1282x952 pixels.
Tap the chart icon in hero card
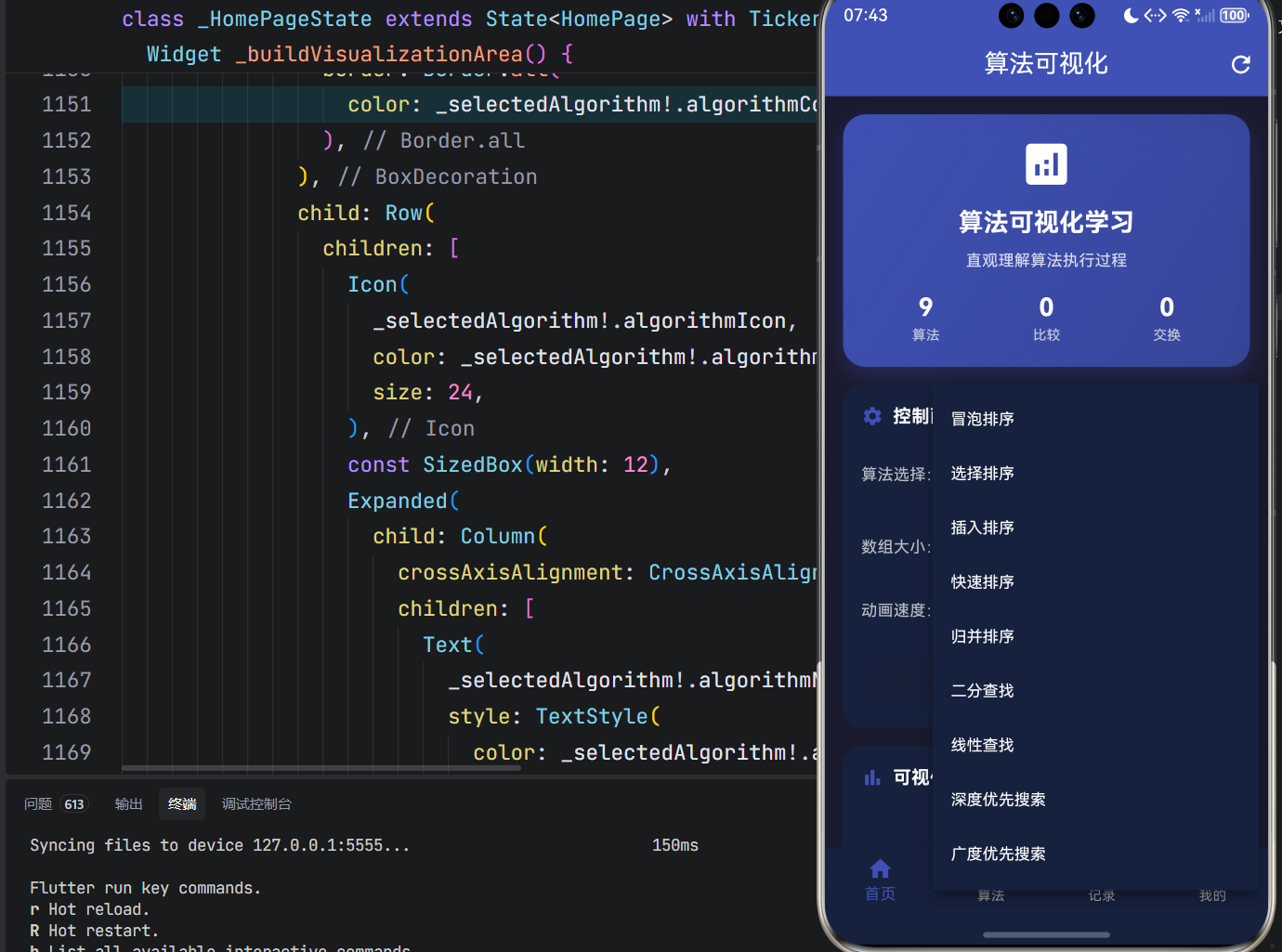(x=1046, y=164)
